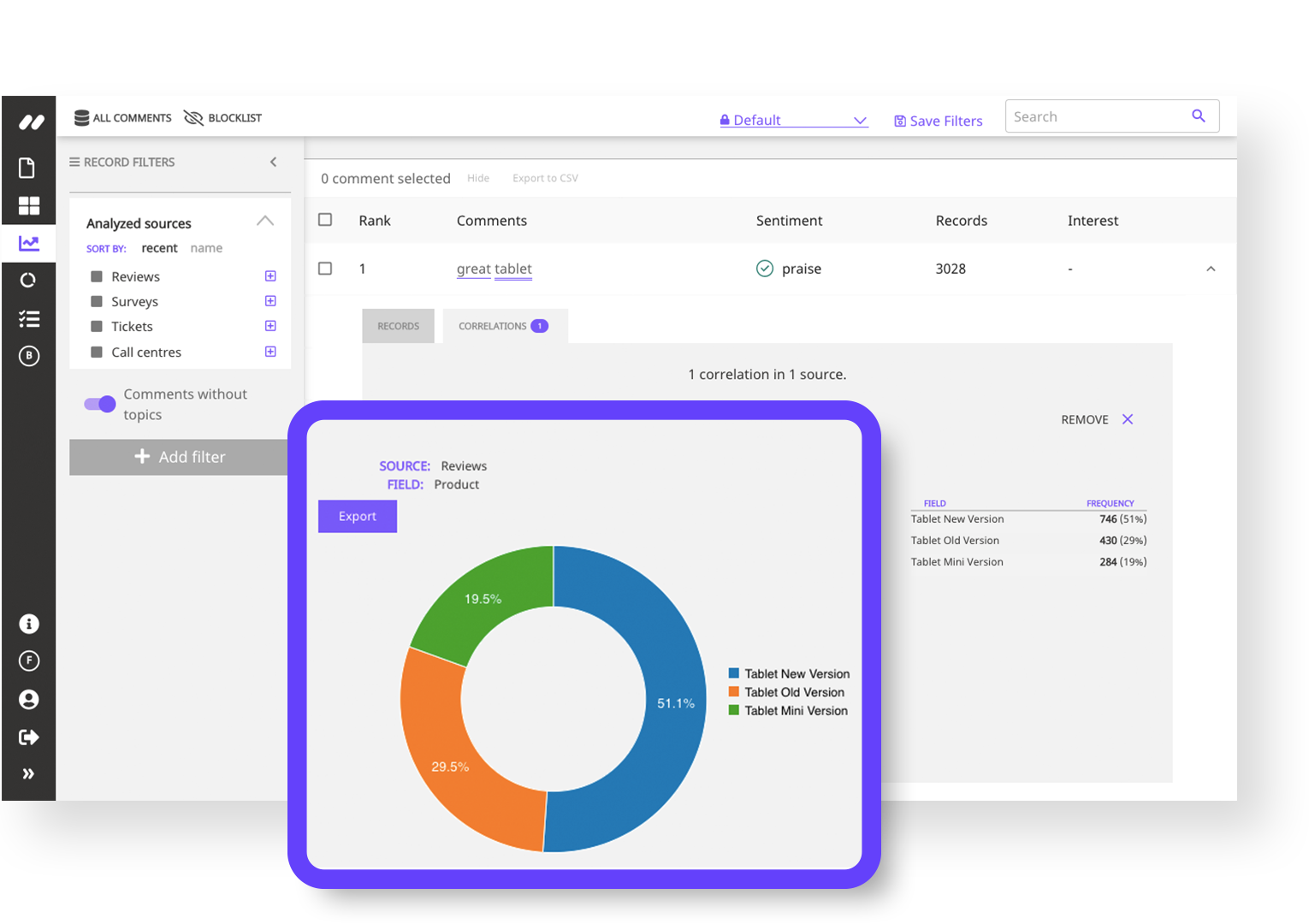Click the info icon near sidebar bottom
The height and width of the screenshot is (924, 1309).
[x=28, y=624]
